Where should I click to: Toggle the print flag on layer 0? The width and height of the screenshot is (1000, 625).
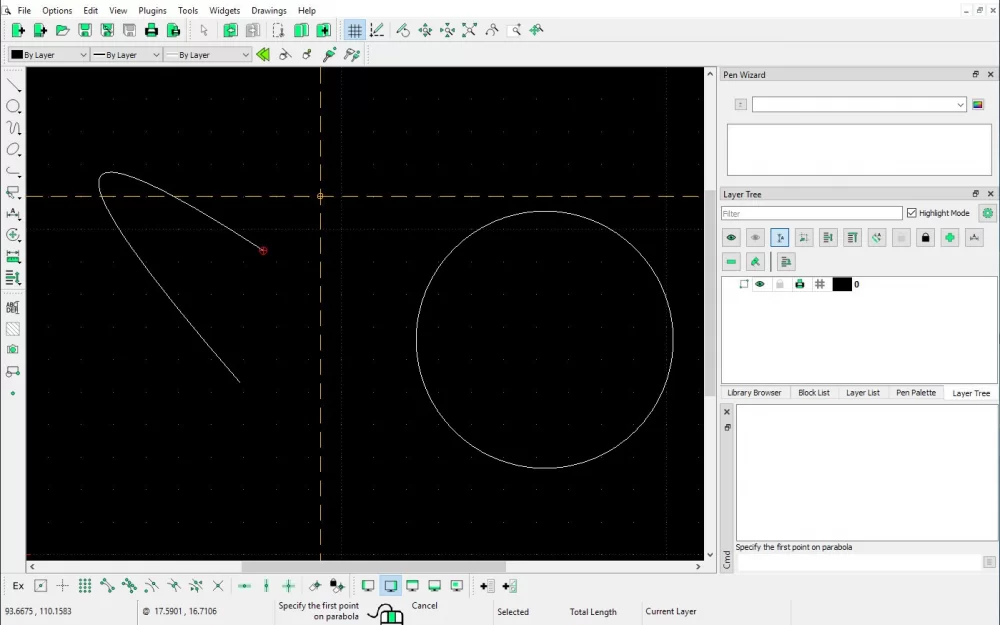(799, 284)
